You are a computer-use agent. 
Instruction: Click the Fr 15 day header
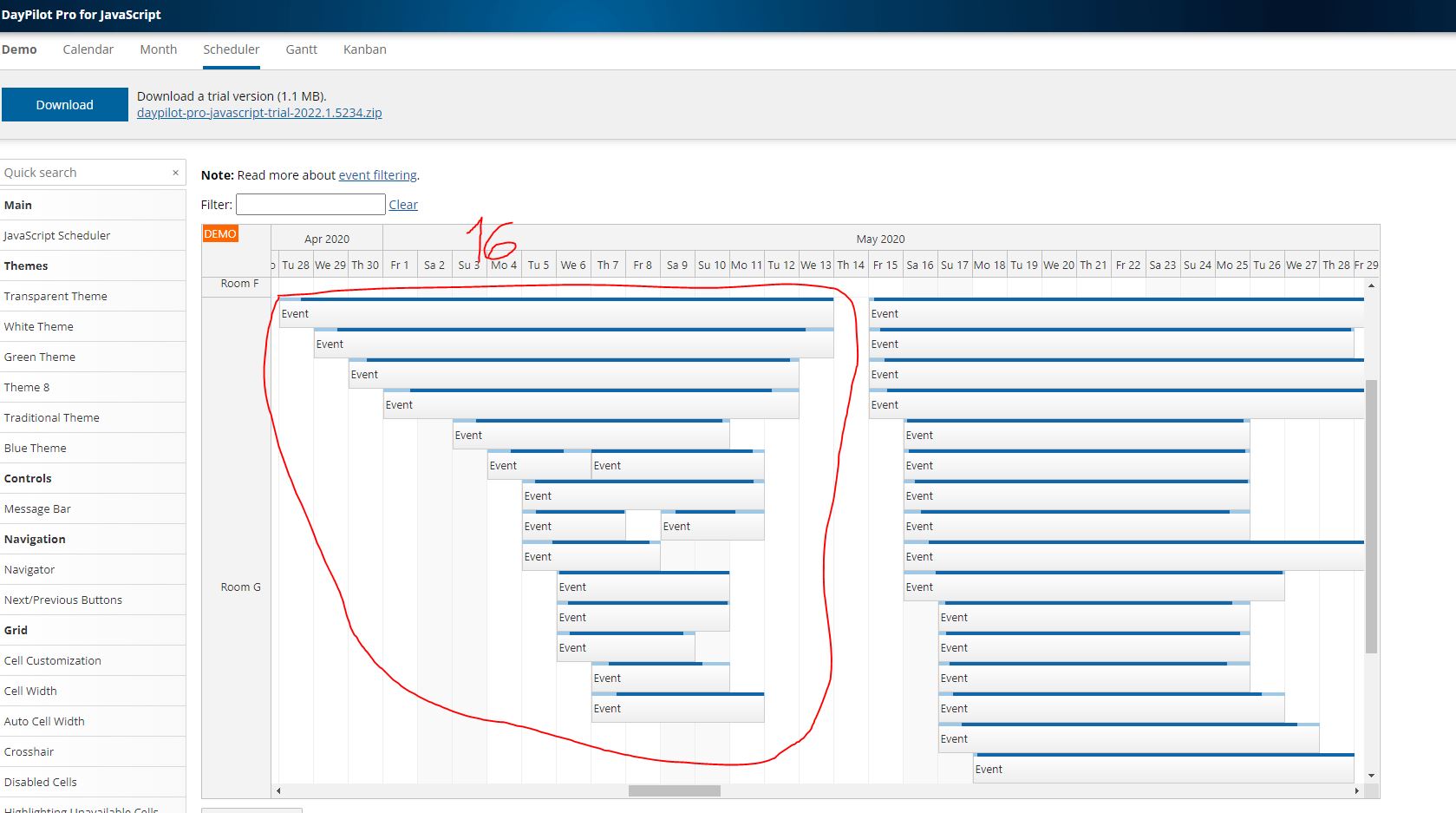(885, 266)
